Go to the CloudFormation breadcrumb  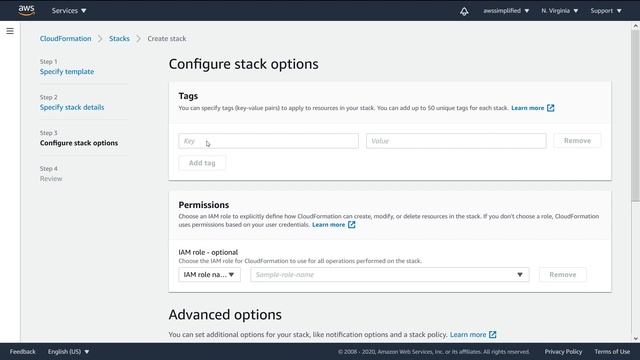(x=65, y=38)
